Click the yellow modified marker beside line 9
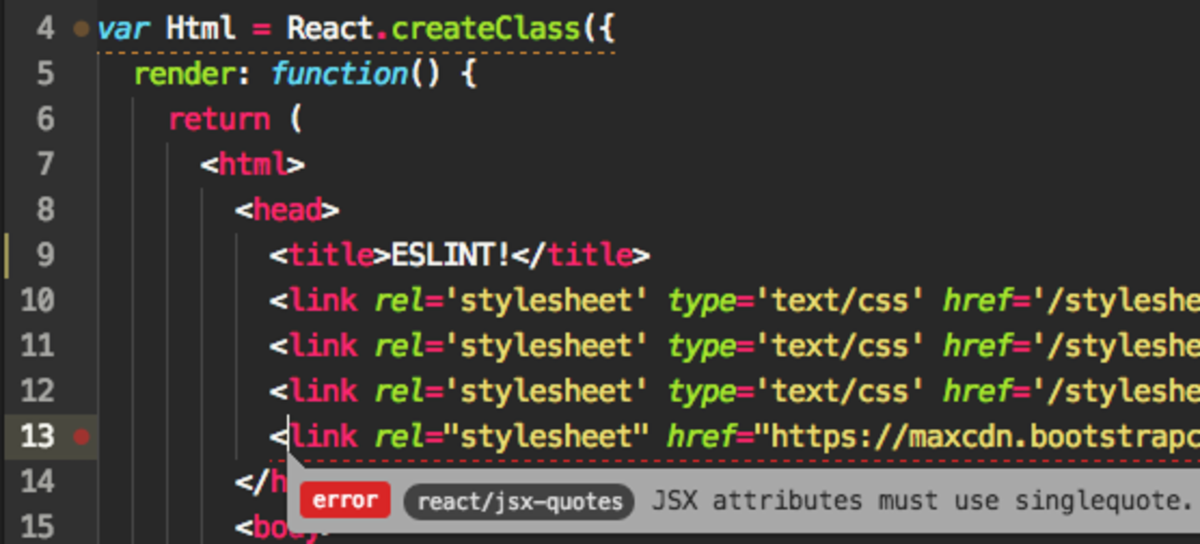Image resolution: width=1200 pixels, height=544 pixels. (x=8, y=255)
